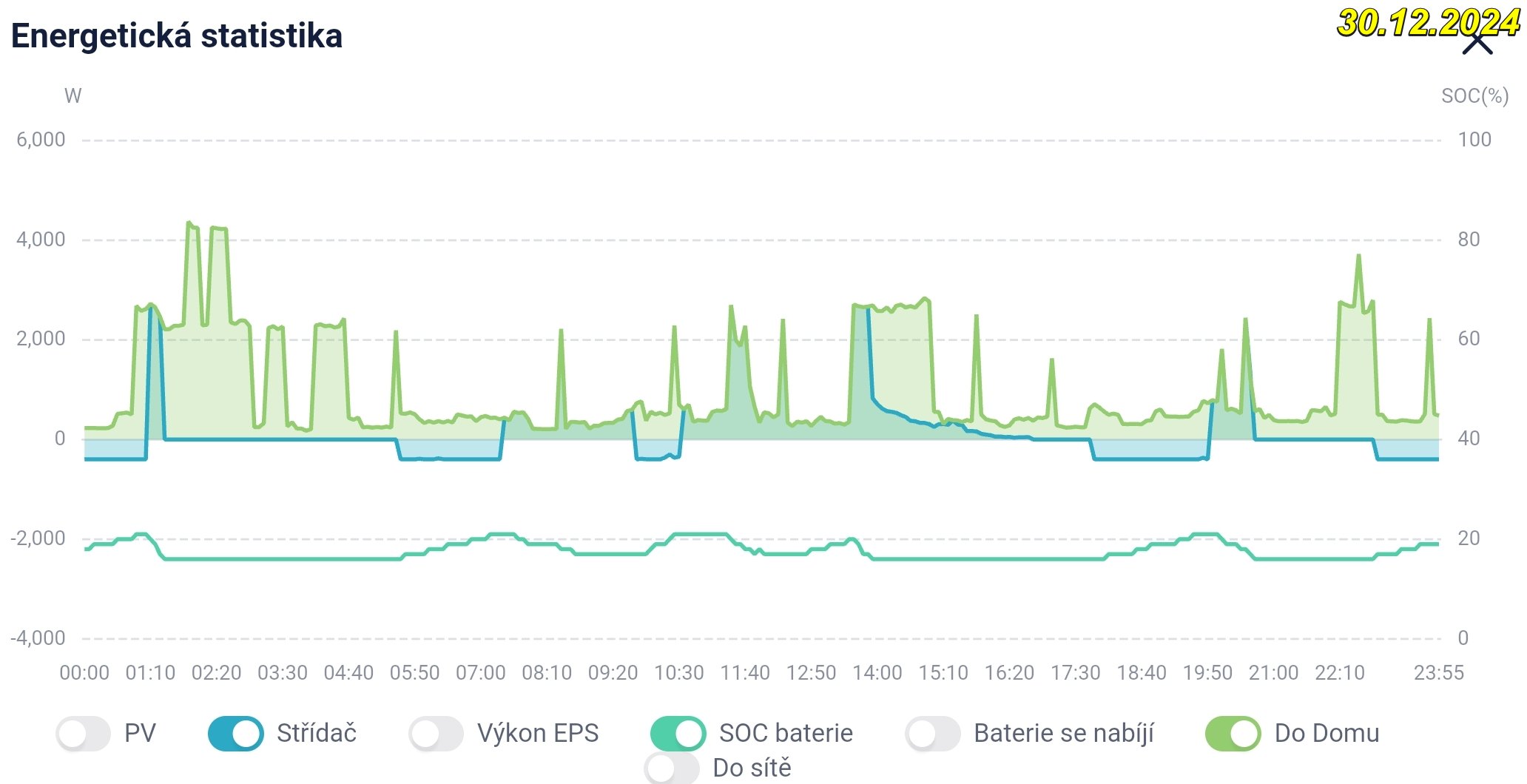Enable the Baterie se nabíjí toggle
The height and width of the screenshot is (784, 1527).
[x=932, y=734]
